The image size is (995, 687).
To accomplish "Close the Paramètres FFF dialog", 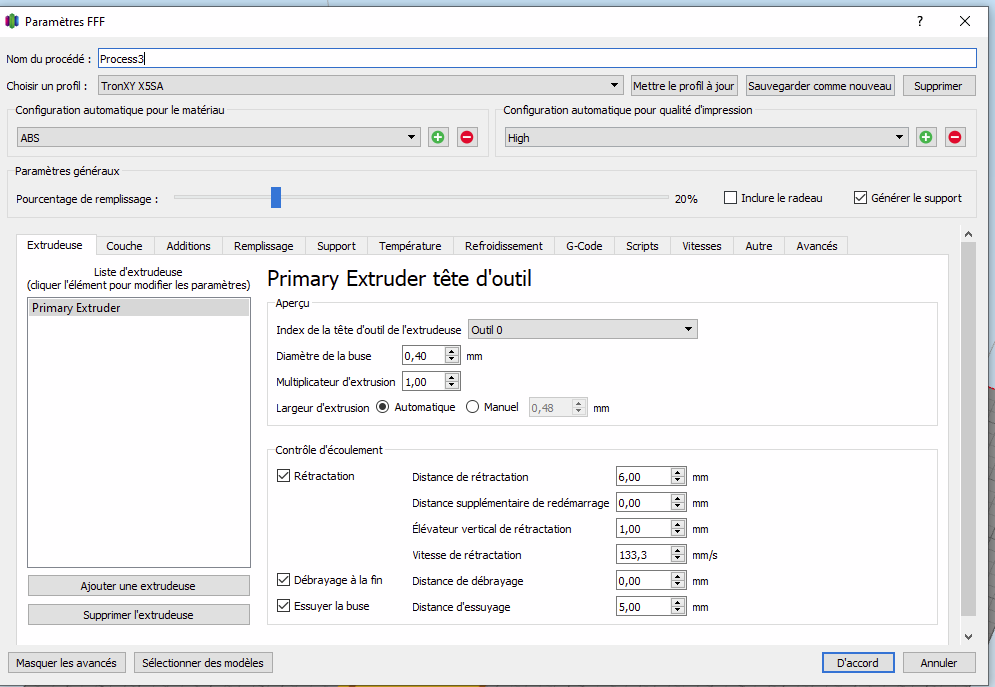I will coord(965,21).
